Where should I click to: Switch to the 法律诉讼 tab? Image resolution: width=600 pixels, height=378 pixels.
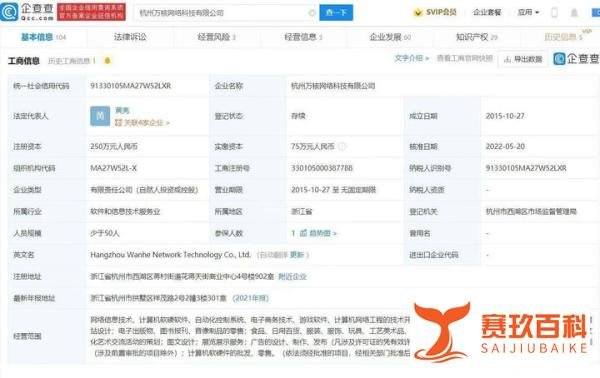[130, 37]
